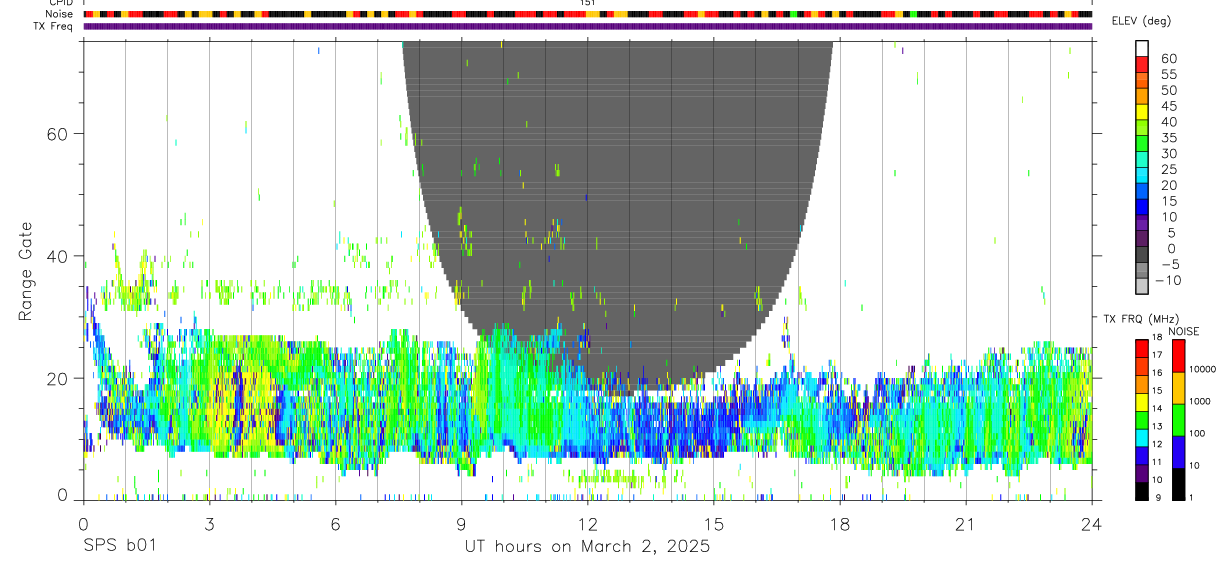Click the 'Noise' row label at top left

(60, 14)
